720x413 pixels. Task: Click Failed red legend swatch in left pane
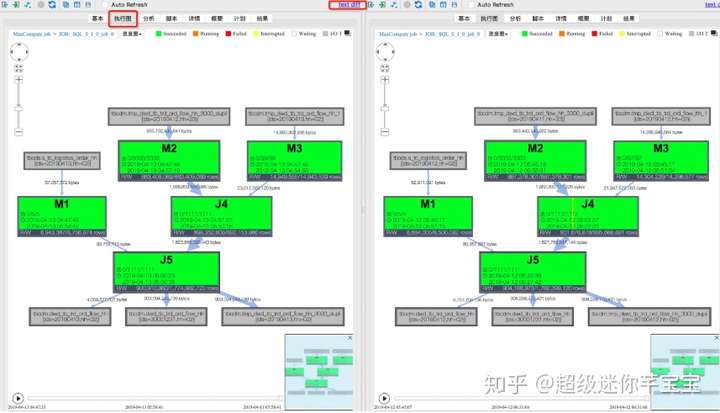pos(228,34)
